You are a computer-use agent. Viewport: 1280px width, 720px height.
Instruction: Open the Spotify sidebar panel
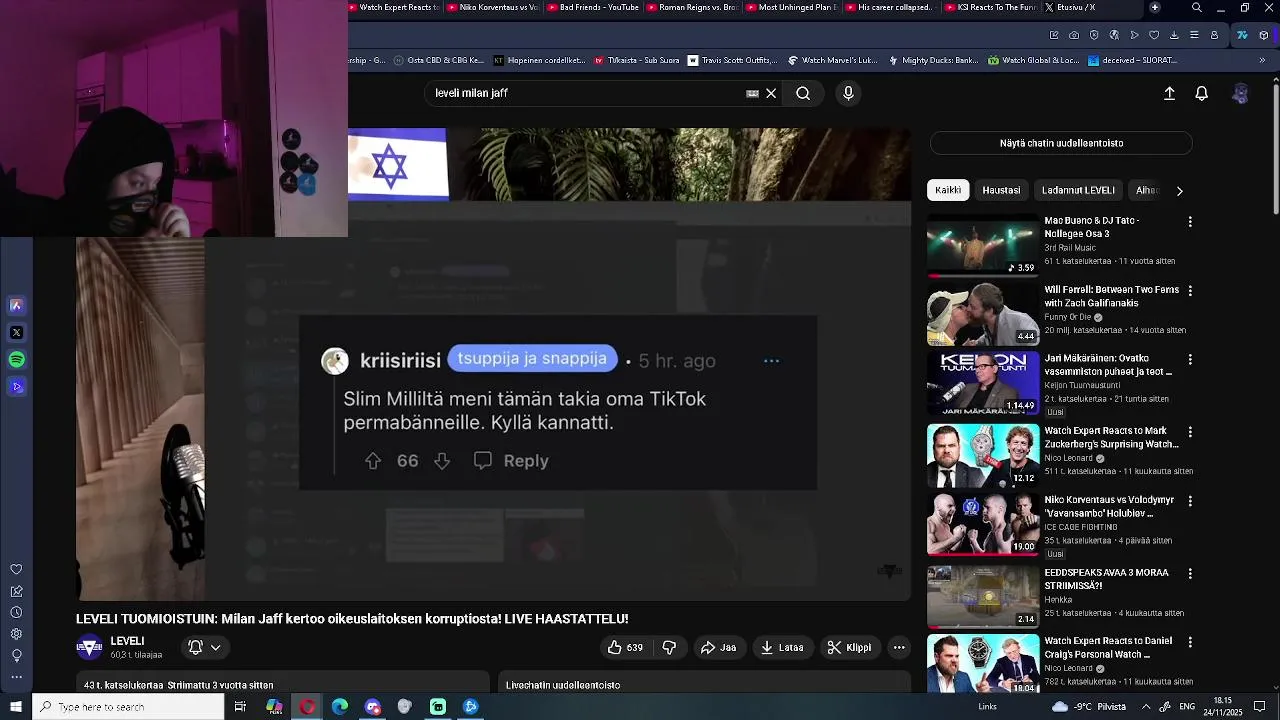(x=16, y=359)
